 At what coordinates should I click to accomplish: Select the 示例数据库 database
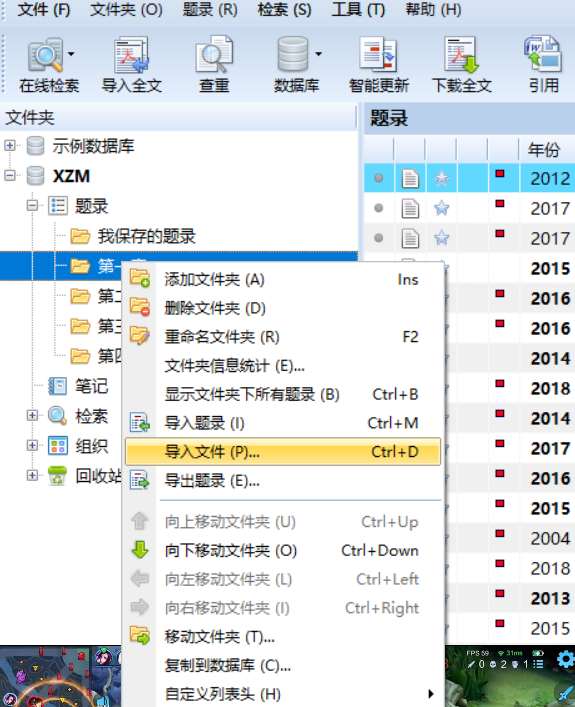coord(93,146)
